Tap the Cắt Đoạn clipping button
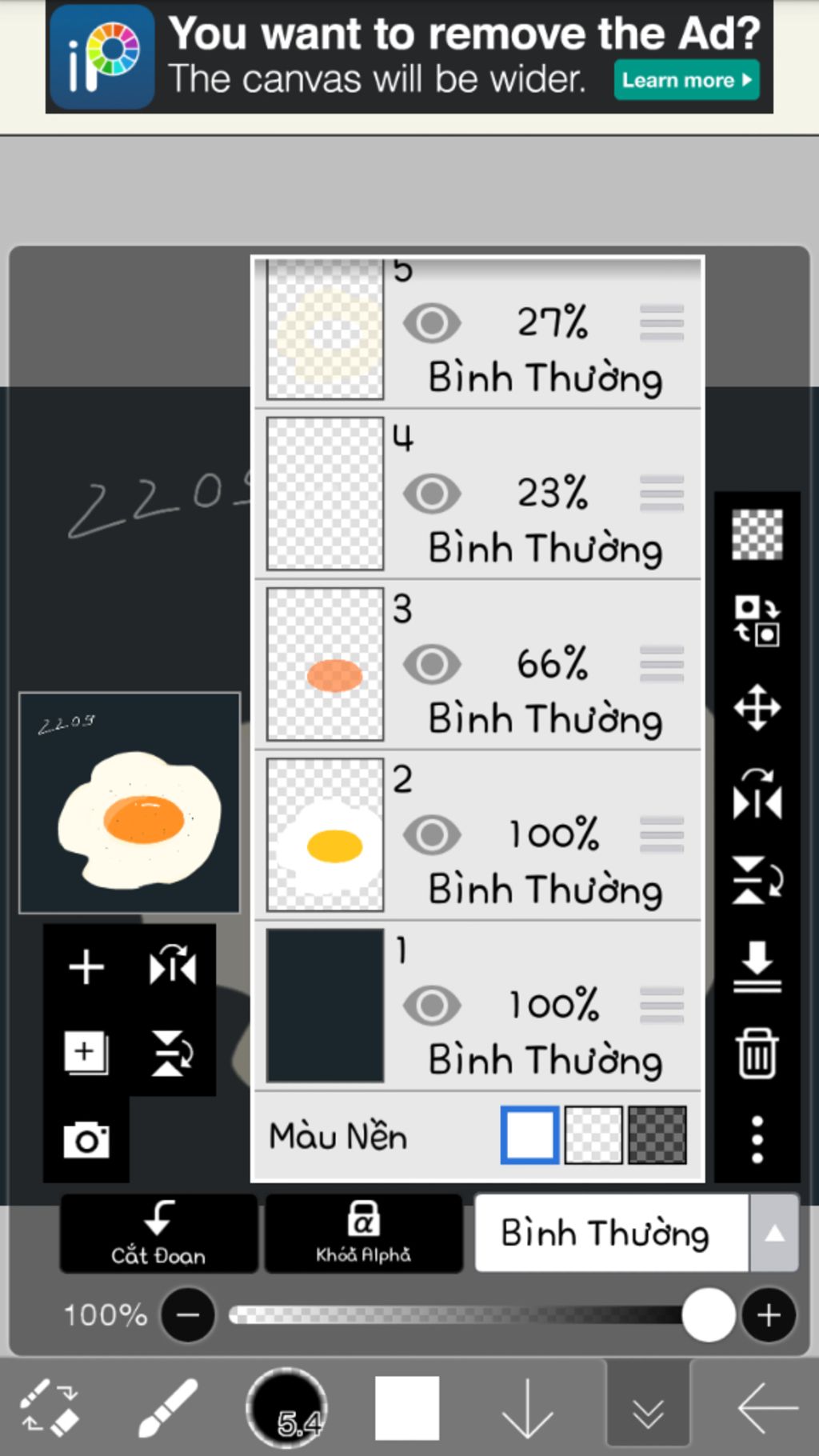The image size is (819, 1456). click(x=158, y=1233)
